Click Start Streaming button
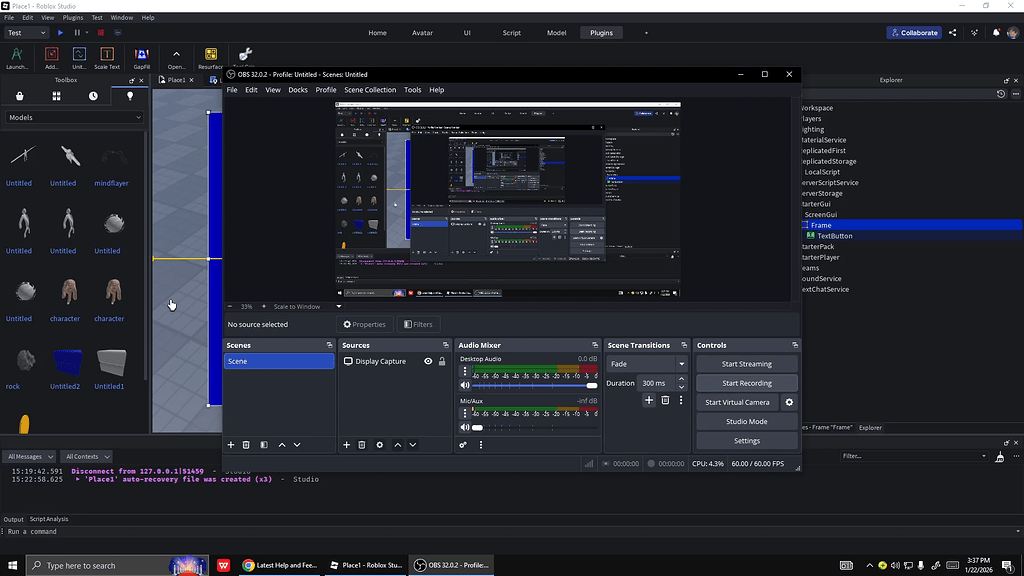1024x576 pixels. point(746,364)
